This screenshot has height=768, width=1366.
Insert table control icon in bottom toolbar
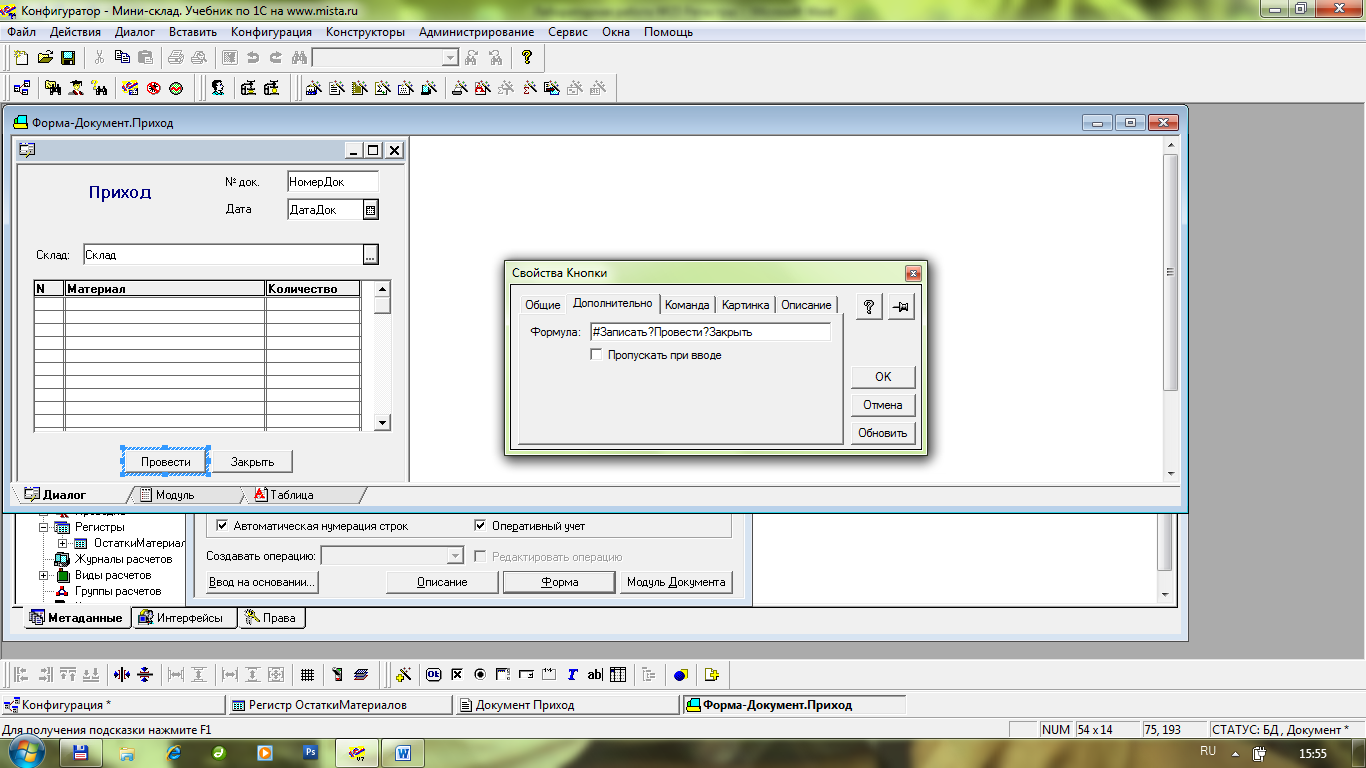(618, 675)
